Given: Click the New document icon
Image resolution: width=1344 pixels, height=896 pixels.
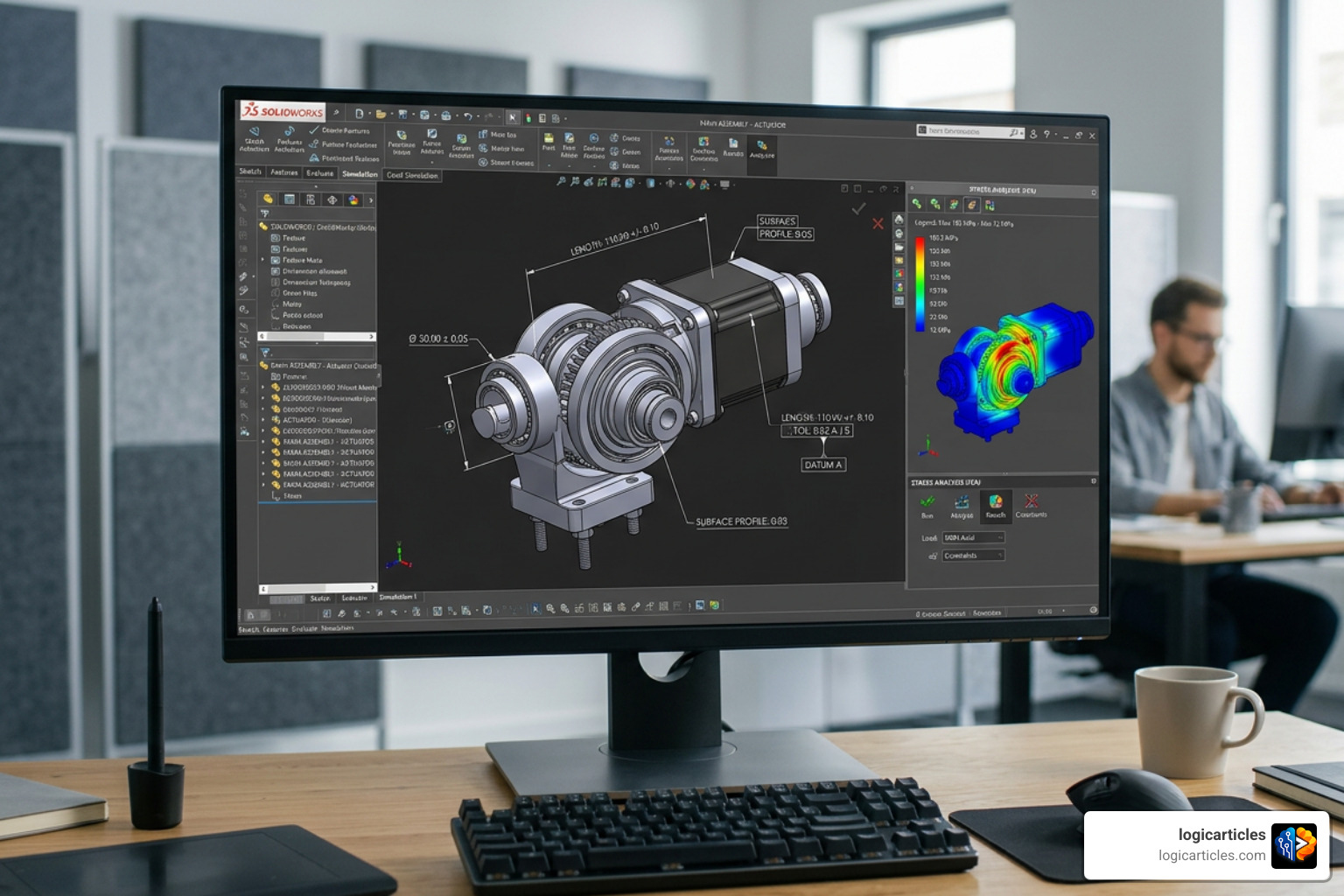Looking at the screenshot, I should [360, 114].
